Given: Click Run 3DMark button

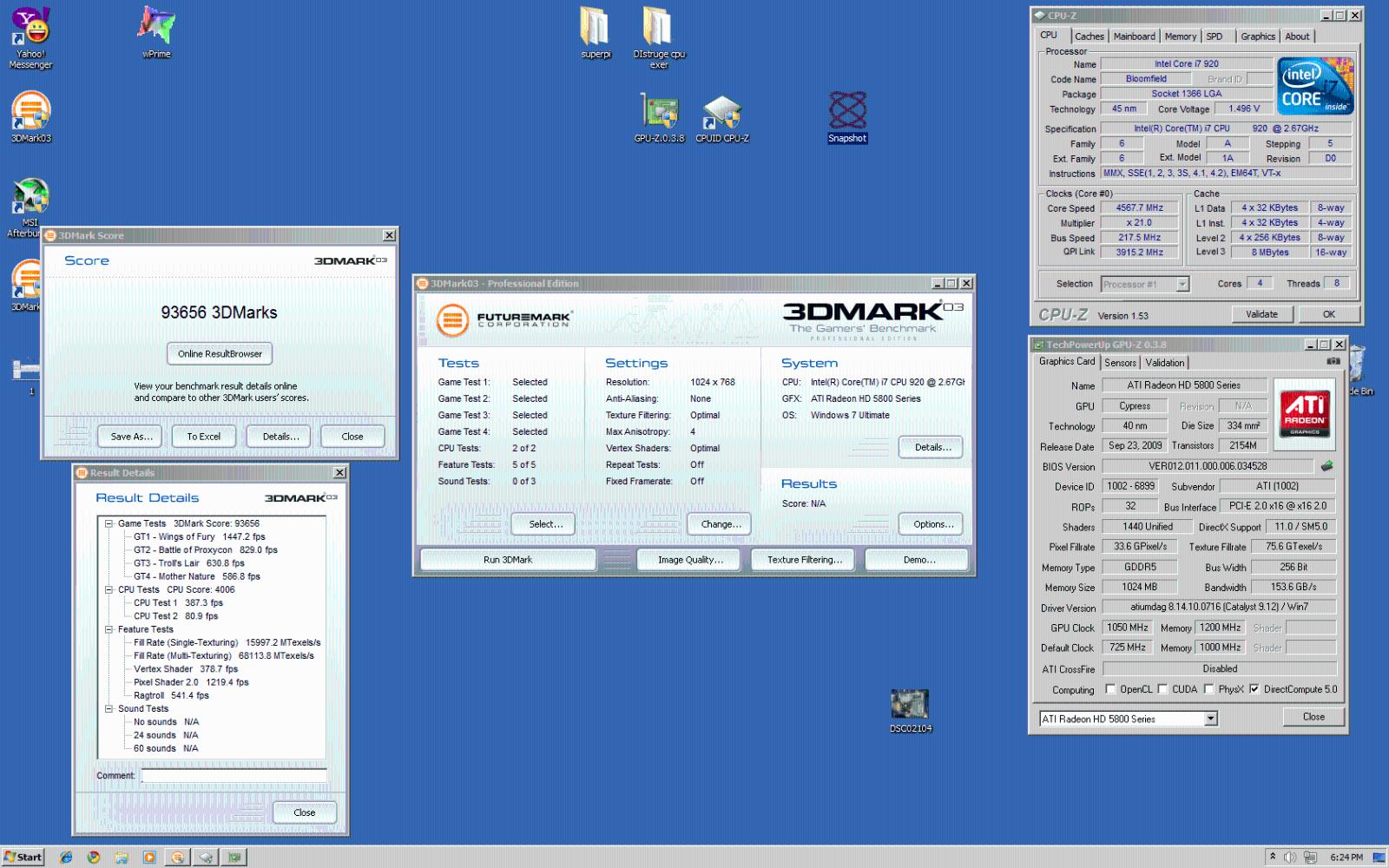Looking at the screenshot, I should (508, 560).
